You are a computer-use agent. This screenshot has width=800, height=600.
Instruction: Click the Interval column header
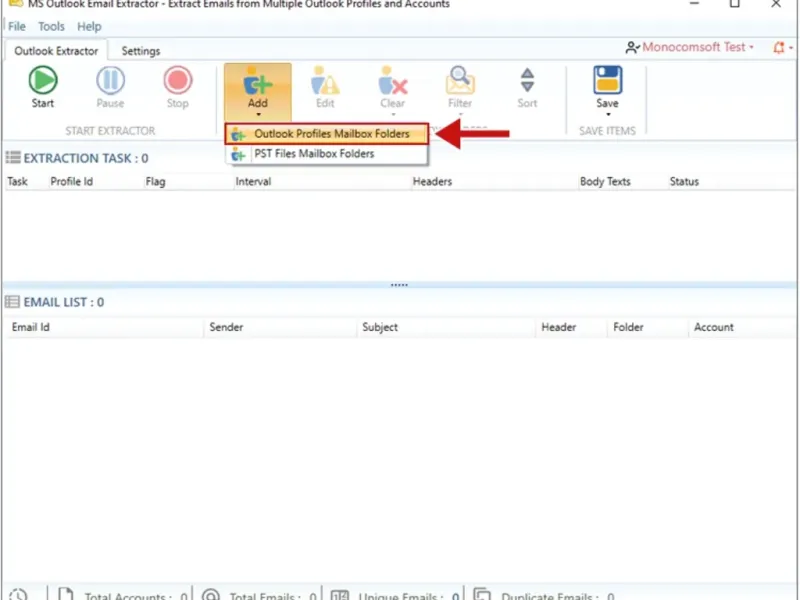pos(253,182)
